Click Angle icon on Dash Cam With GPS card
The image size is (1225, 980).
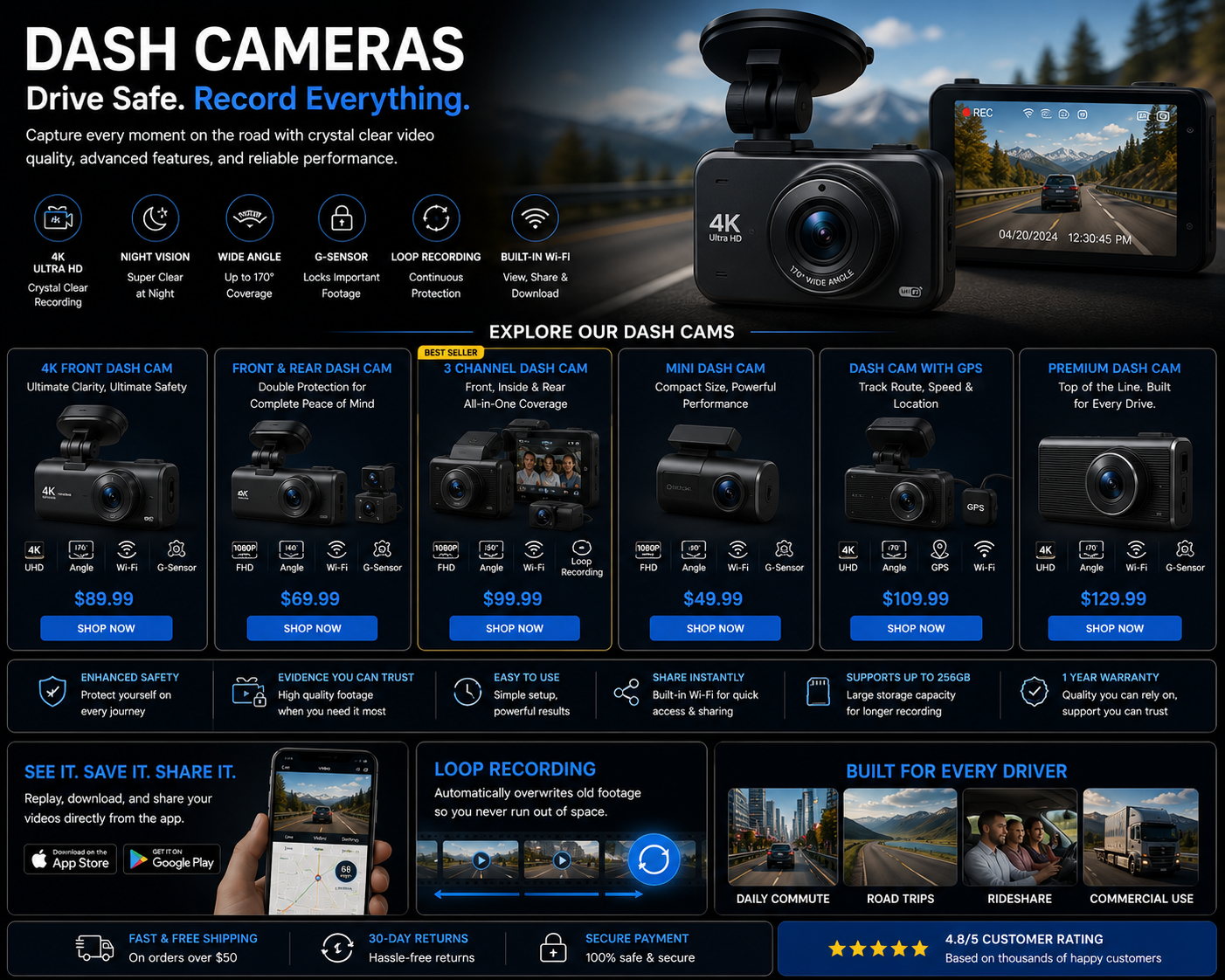[894, 549]
